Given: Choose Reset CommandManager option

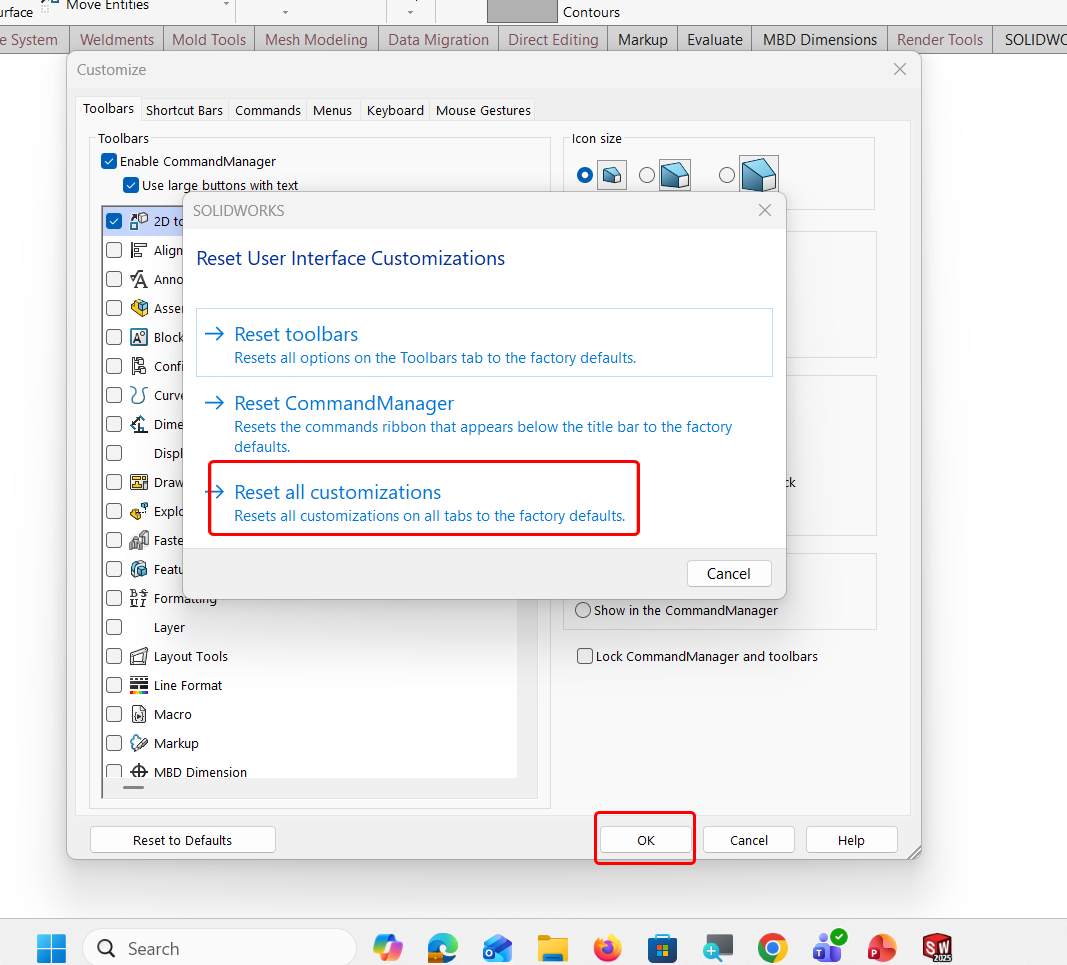Looking at the screenshot, I should [x=484, y=423].
